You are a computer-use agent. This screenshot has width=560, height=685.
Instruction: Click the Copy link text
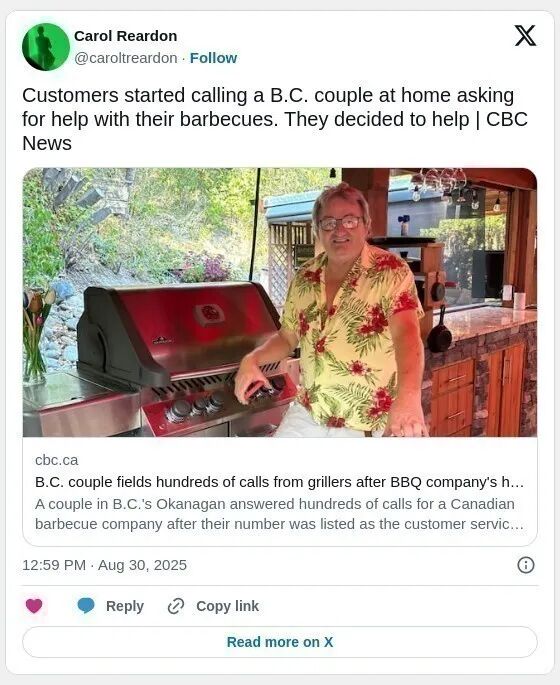[x=228, y=606]
